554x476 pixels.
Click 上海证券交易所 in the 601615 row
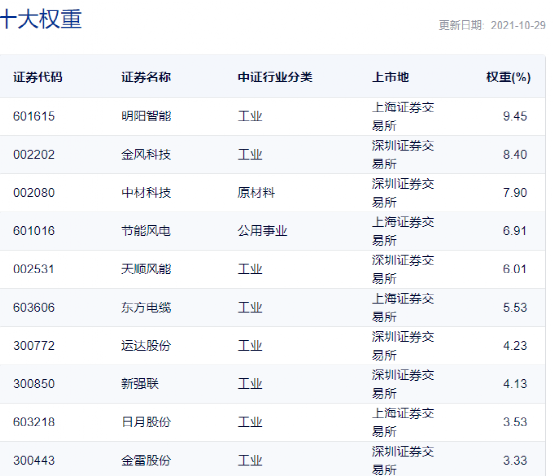[x=403, y=116]
